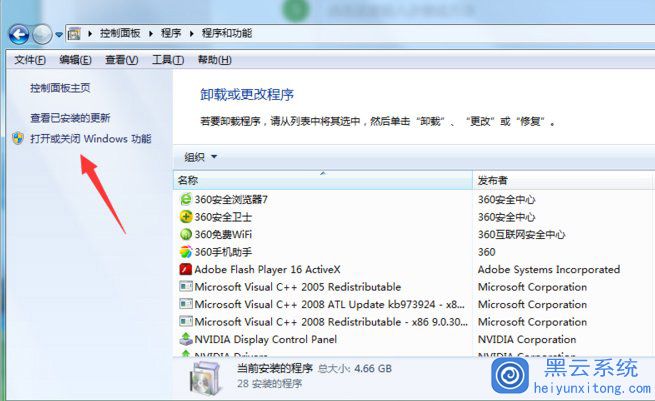This screenshot has width=655, height=401.
Task: Select the 360安全浏览器7 program name
Action: [231, 200]
